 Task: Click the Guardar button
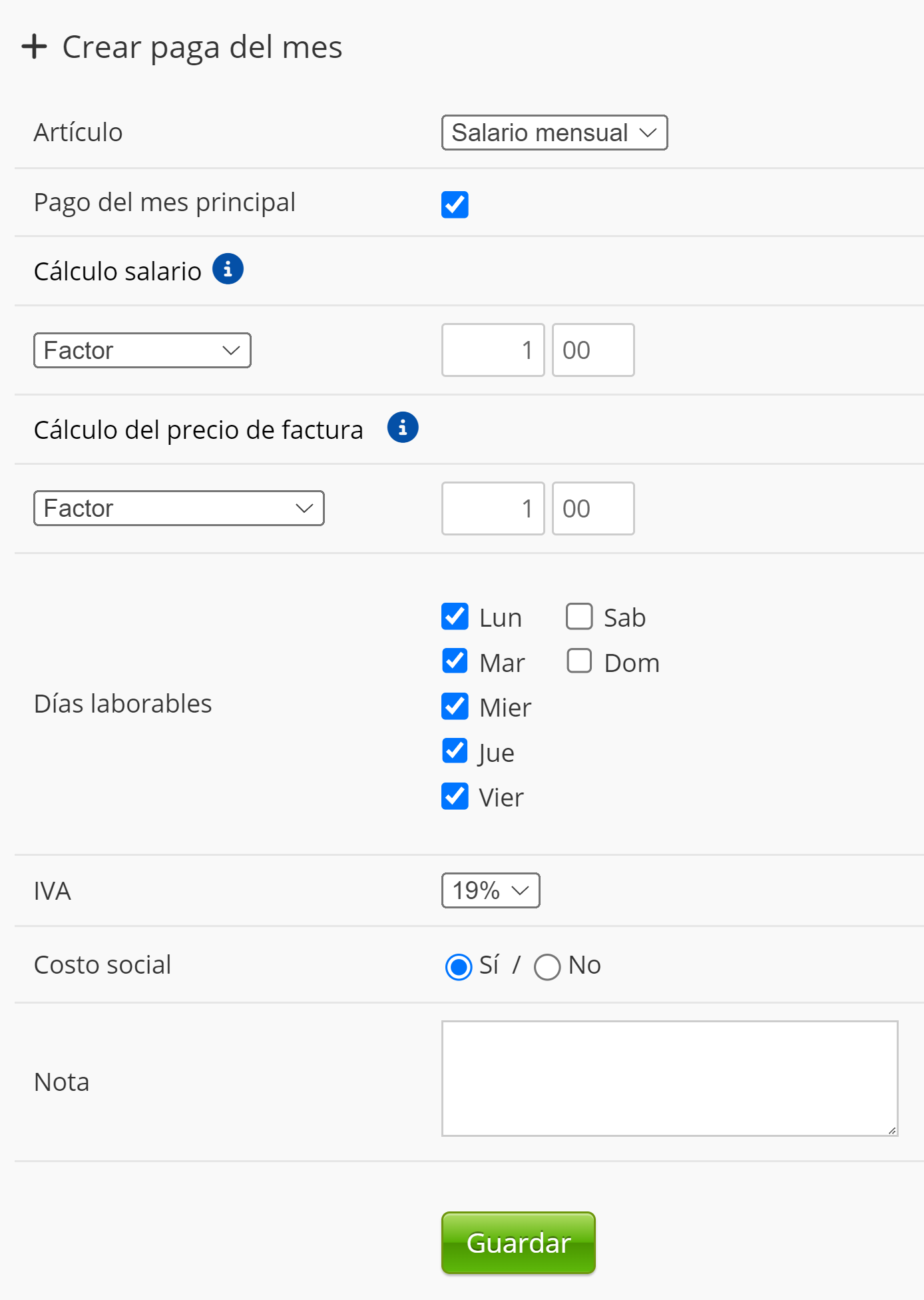518,1243
